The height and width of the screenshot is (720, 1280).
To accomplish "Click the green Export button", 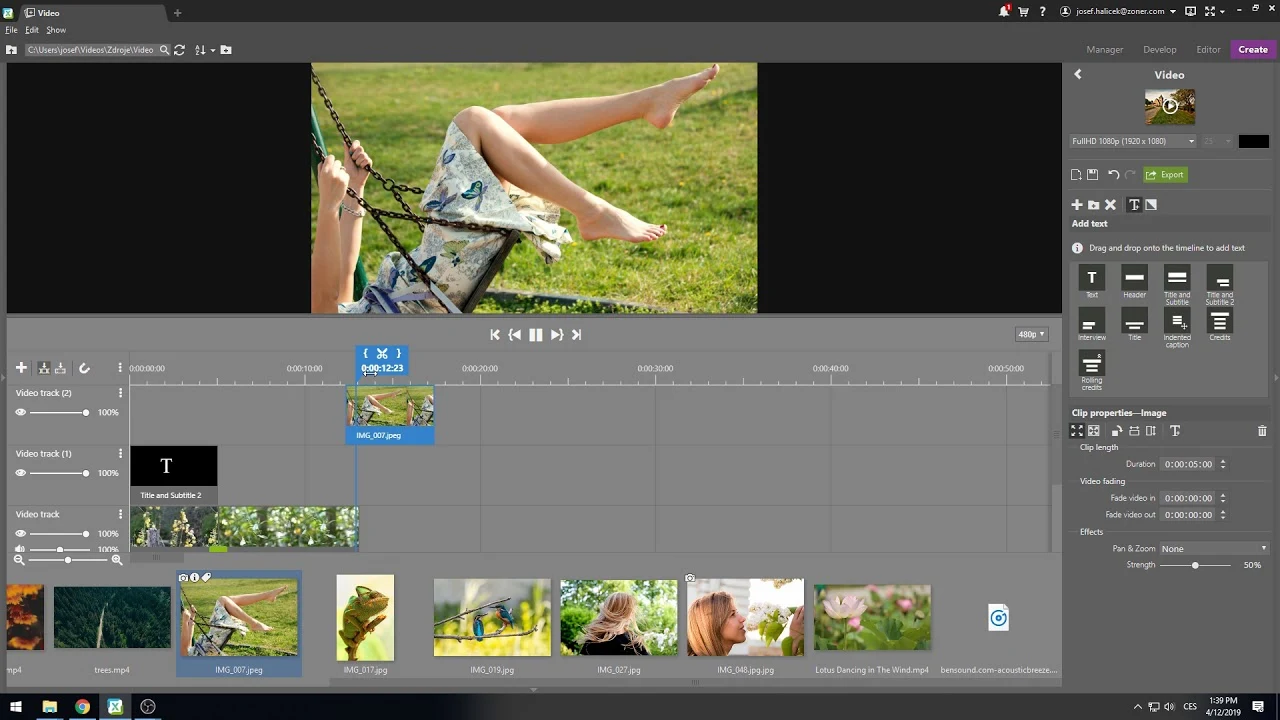I will tap(1165, 175).
